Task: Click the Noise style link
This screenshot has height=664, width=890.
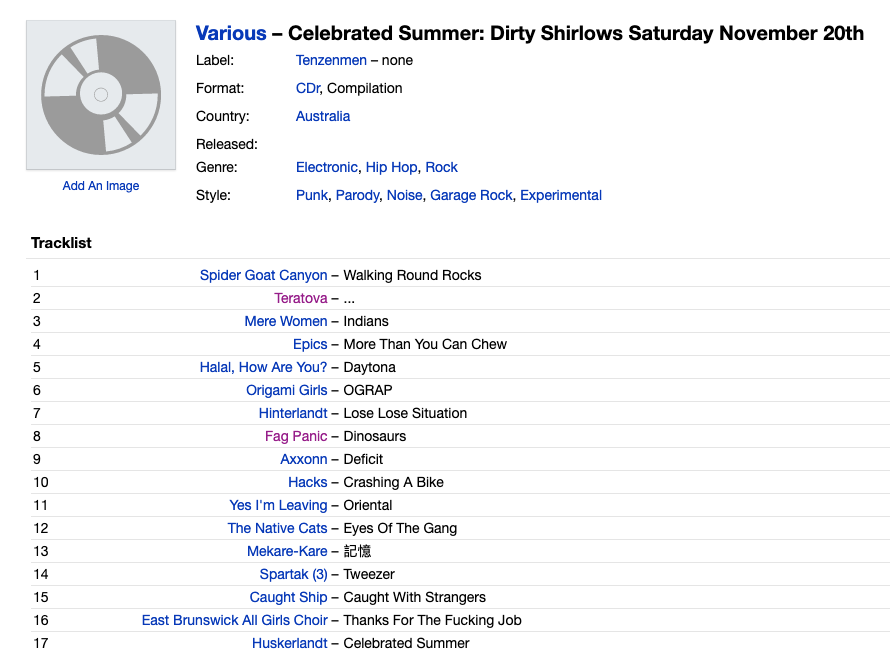Action: point(404,195)
